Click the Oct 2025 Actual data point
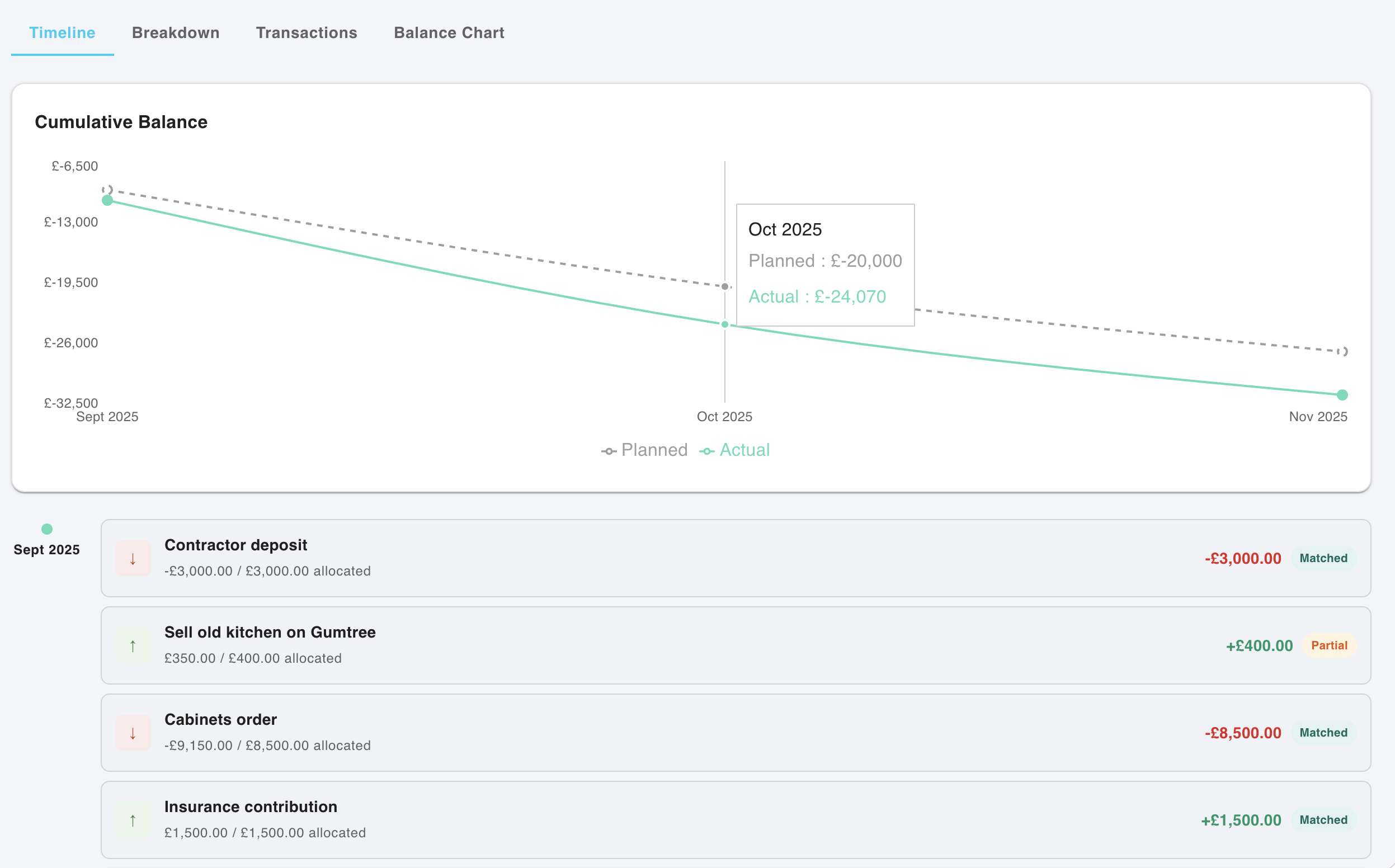 (x=725, y=324)
